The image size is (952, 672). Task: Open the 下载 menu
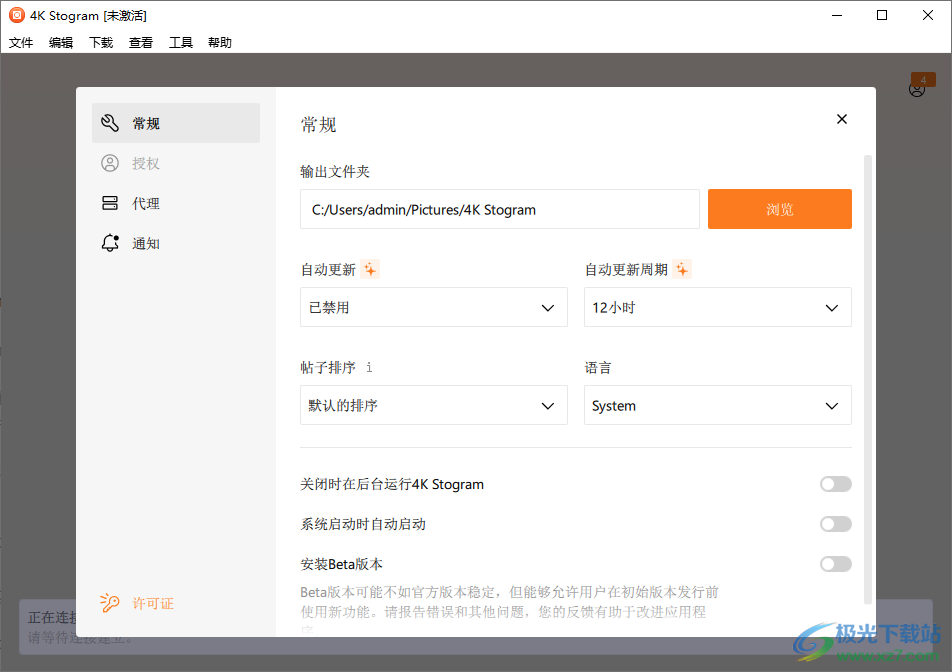[101, 42]
